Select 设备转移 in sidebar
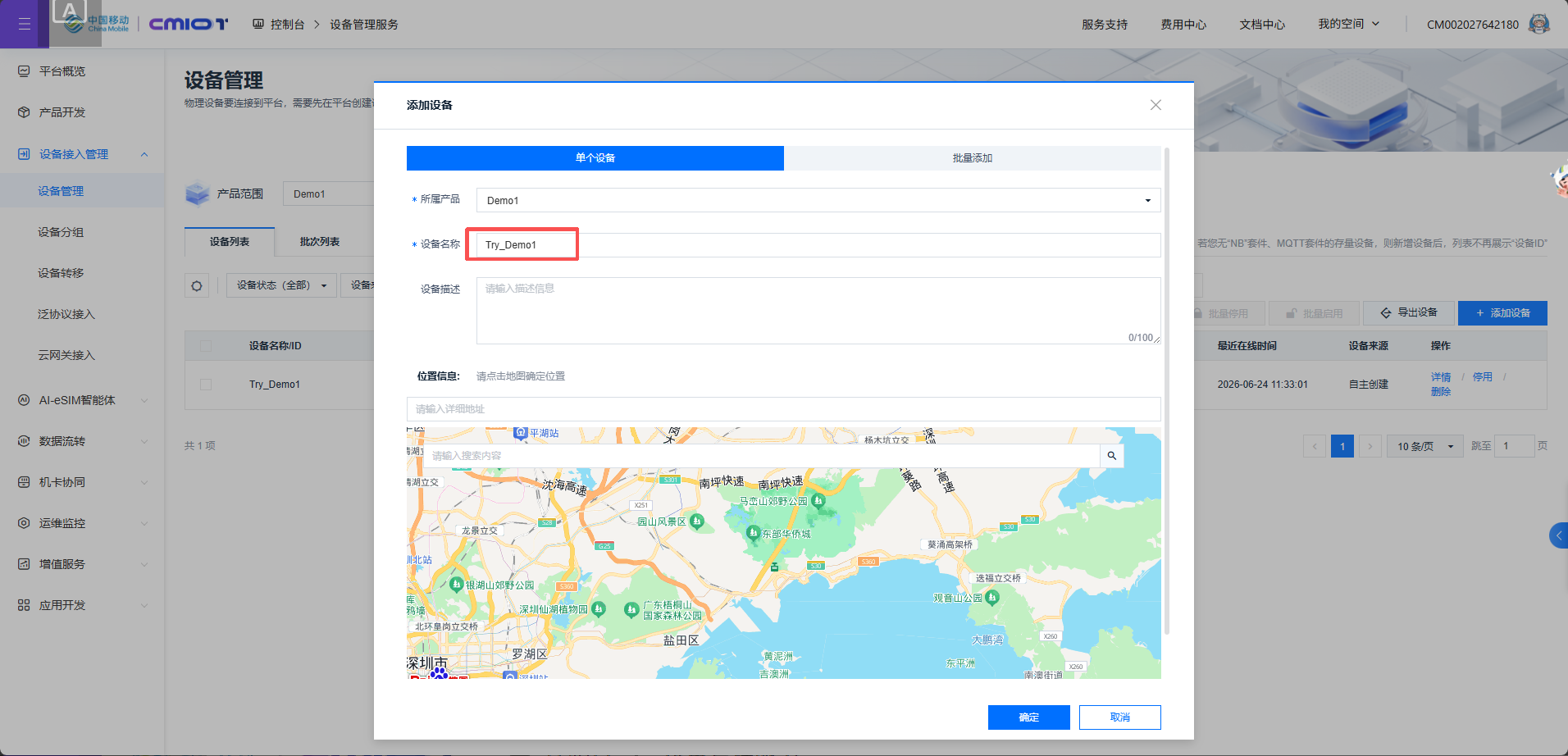 (x=61, y=273)
